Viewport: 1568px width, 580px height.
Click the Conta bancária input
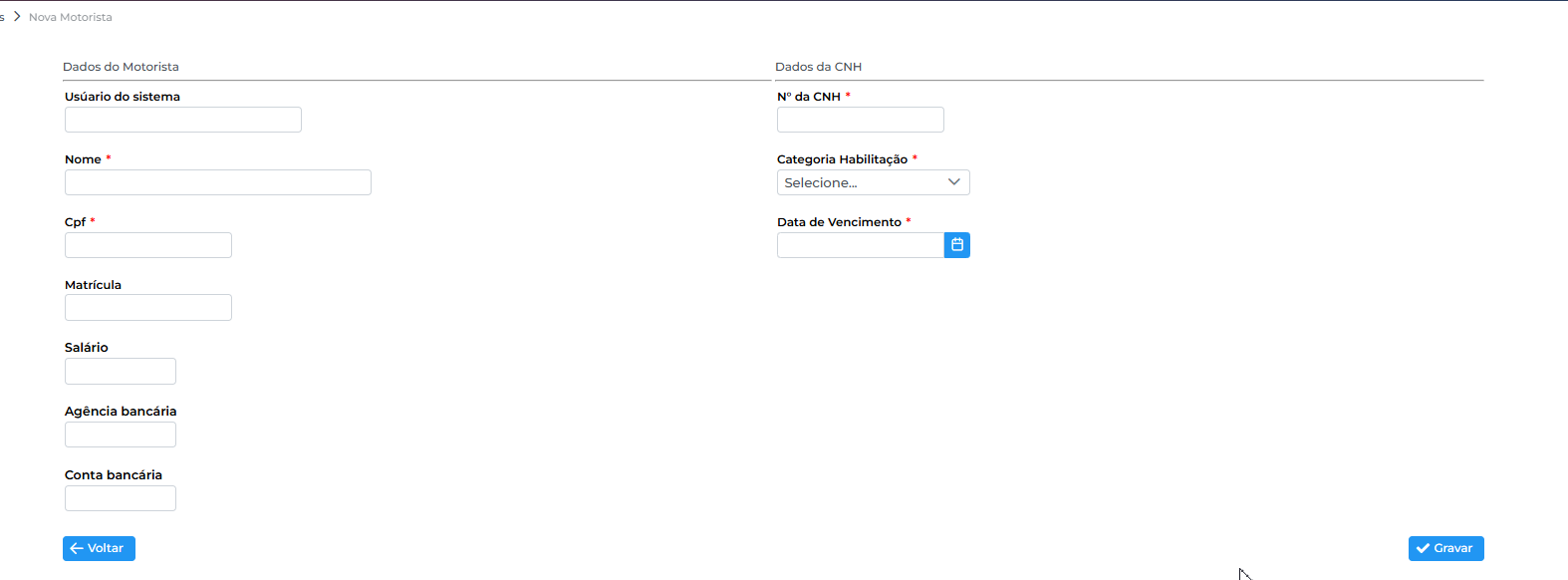[x=120, y=498]
